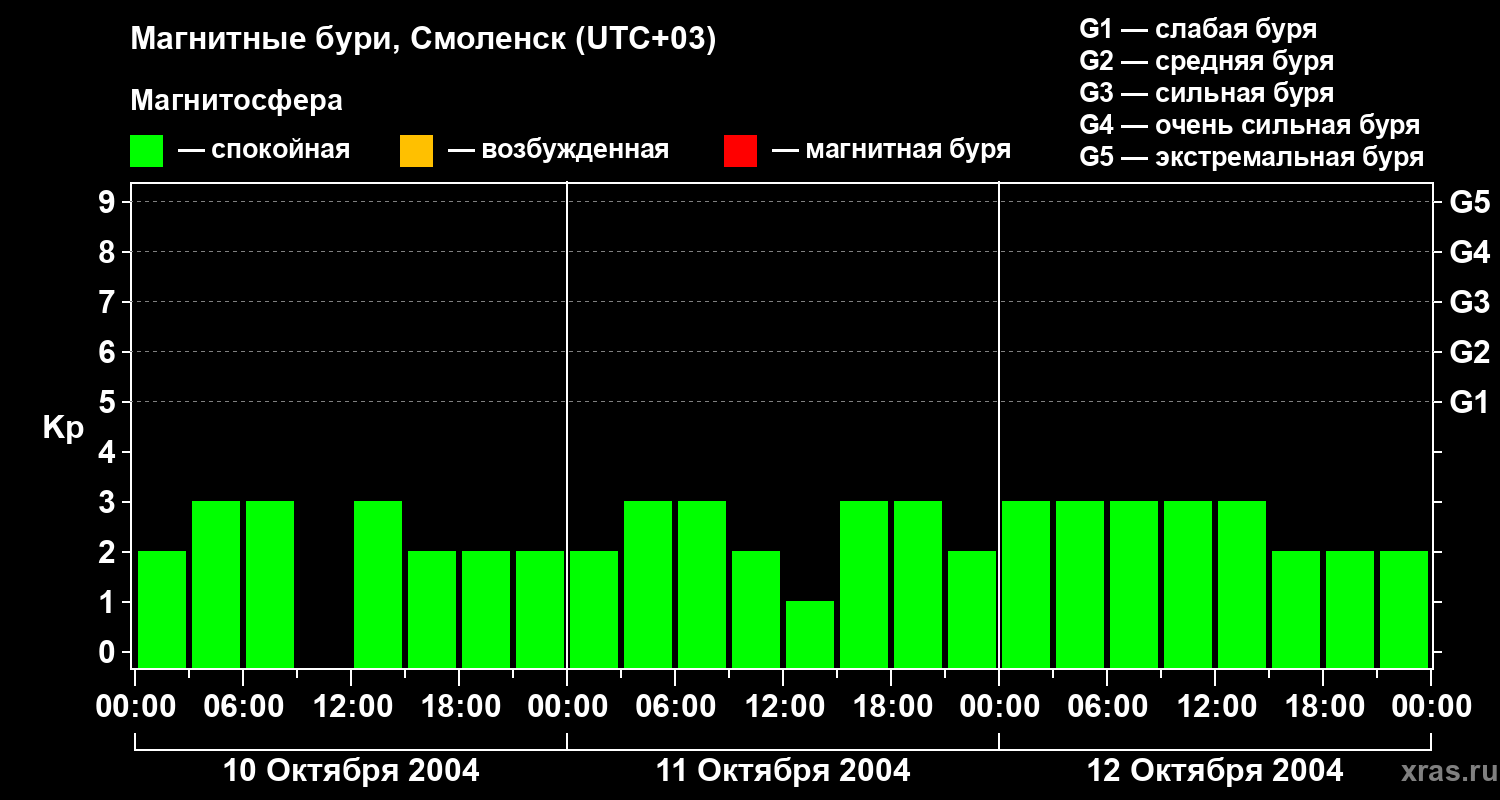The image size is (1500, 800).
Task: Click 'G5 — экстремальная буря' legend line
Action: point(1251,157)
